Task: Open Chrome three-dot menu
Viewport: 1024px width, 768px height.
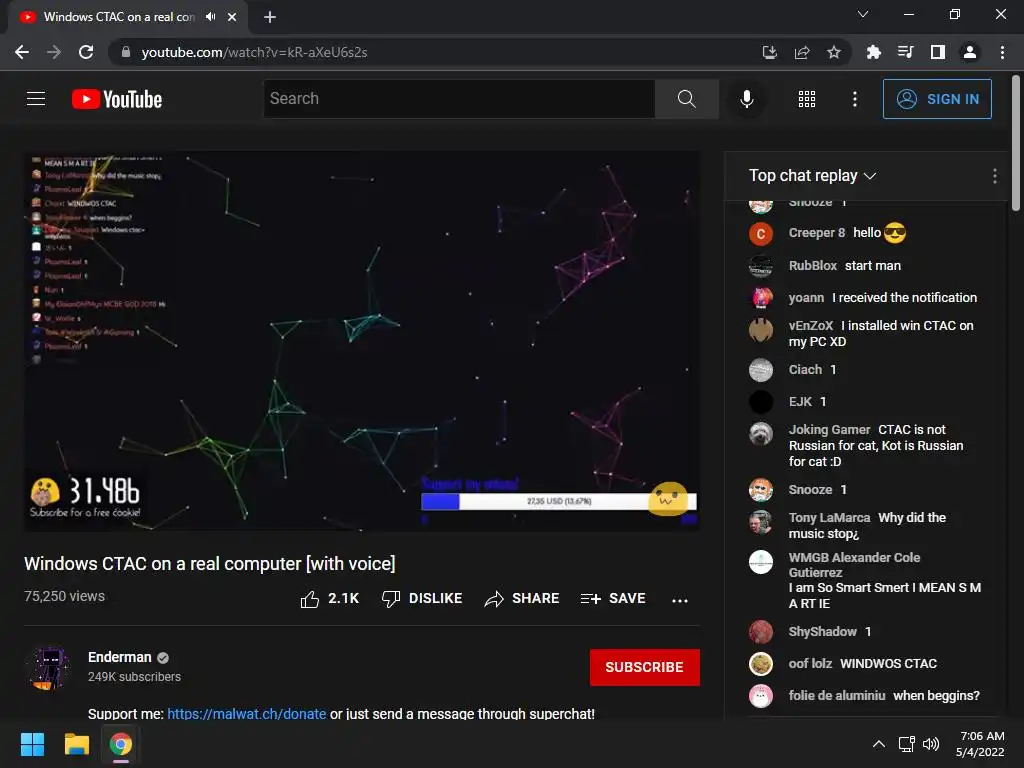Action: click(1002, 52)
